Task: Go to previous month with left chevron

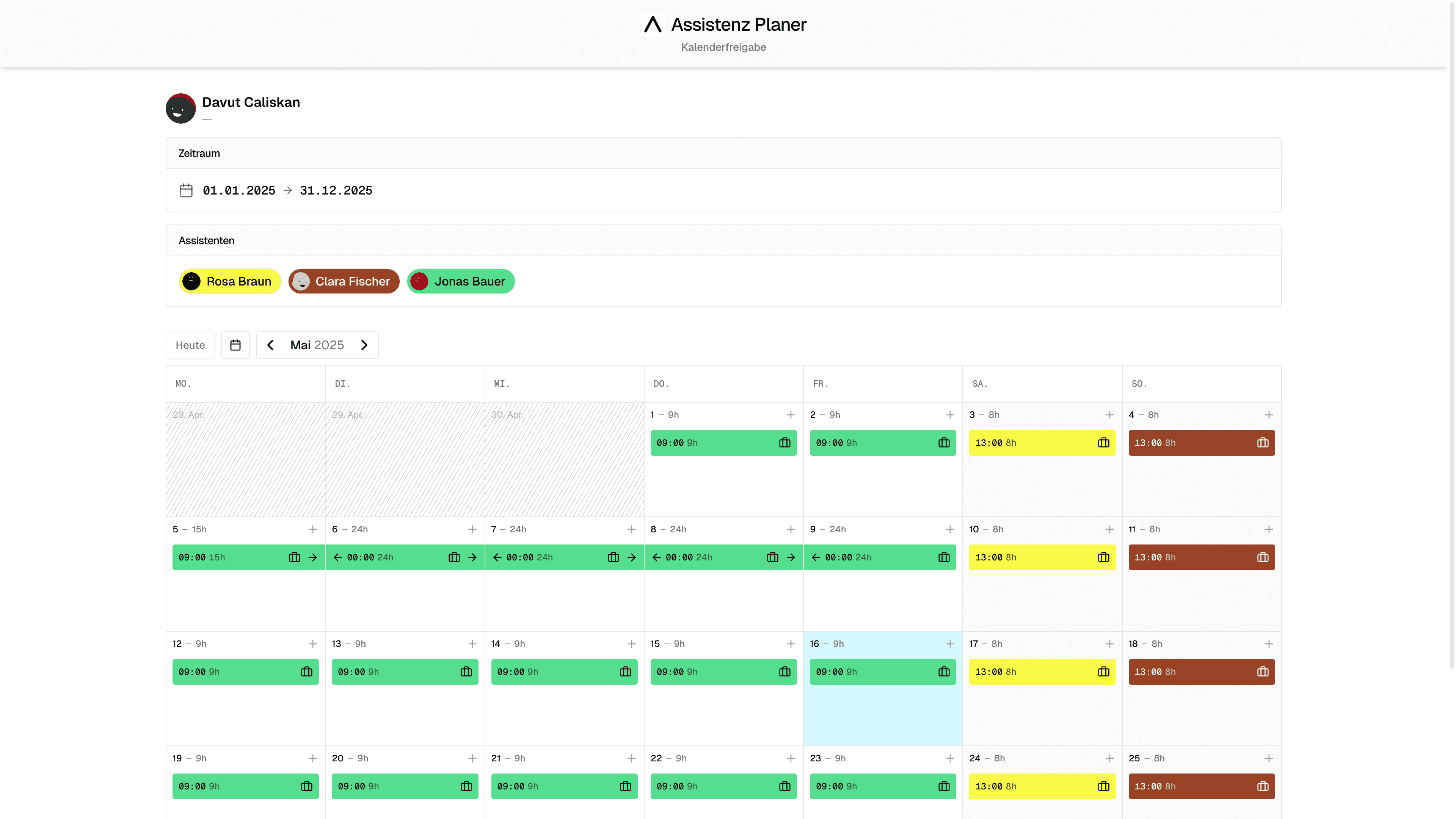Action: pyautogui.click(x=270, y=345)
